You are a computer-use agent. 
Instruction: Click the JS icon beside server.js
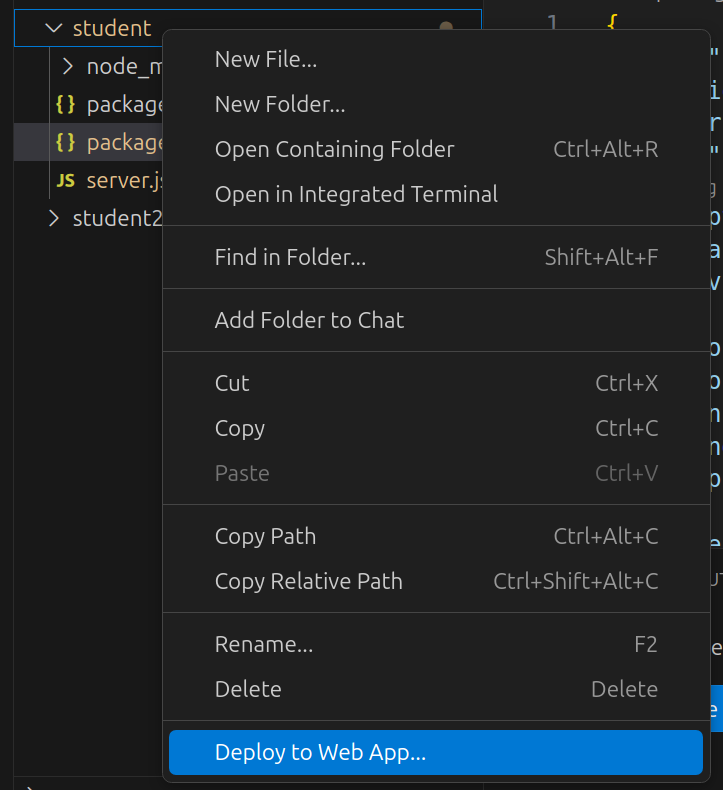point(66,181)
